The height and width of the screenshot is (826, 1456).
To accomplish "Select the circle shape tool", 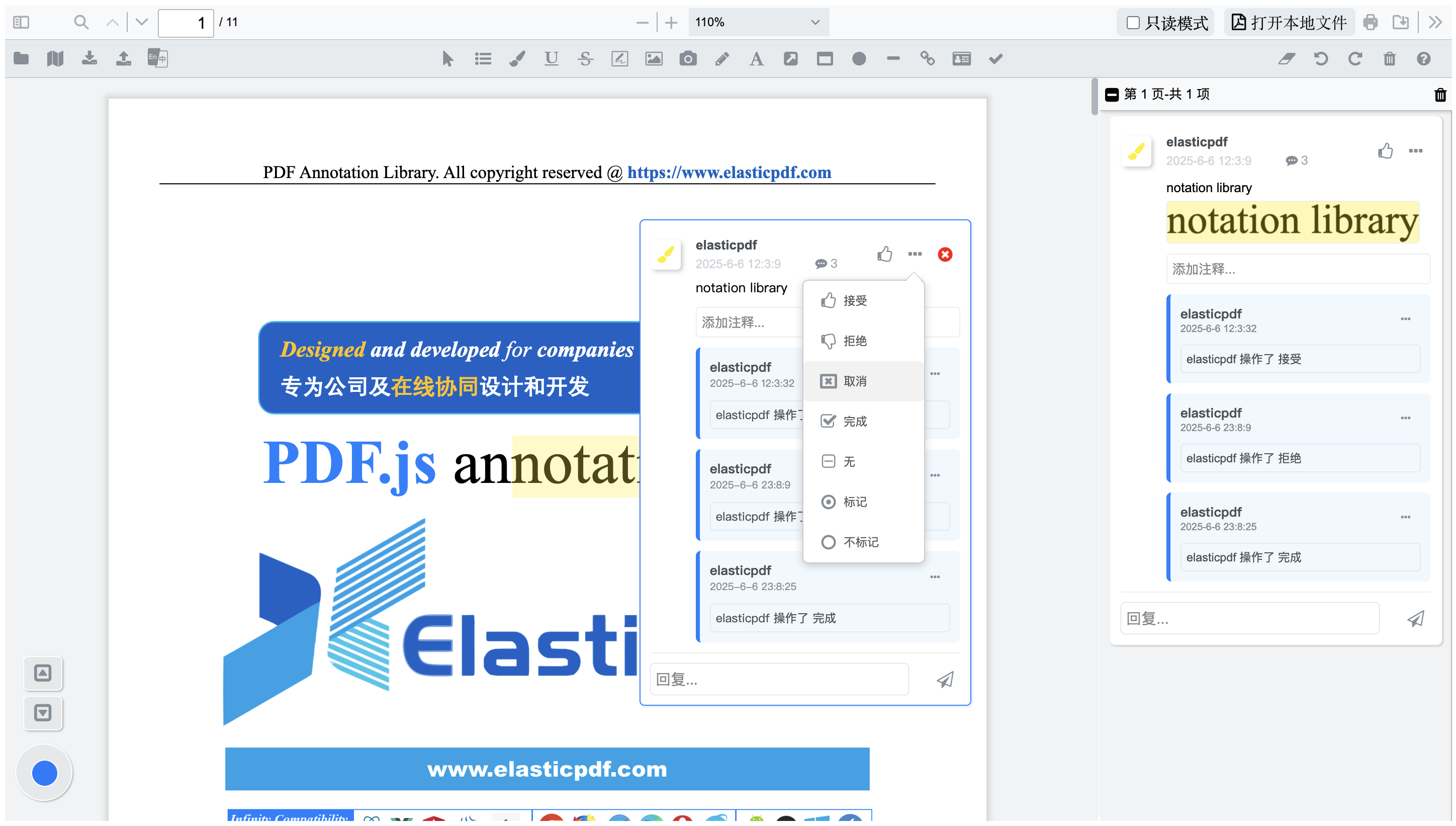I will pyautogui.click(x=858, y=58).
